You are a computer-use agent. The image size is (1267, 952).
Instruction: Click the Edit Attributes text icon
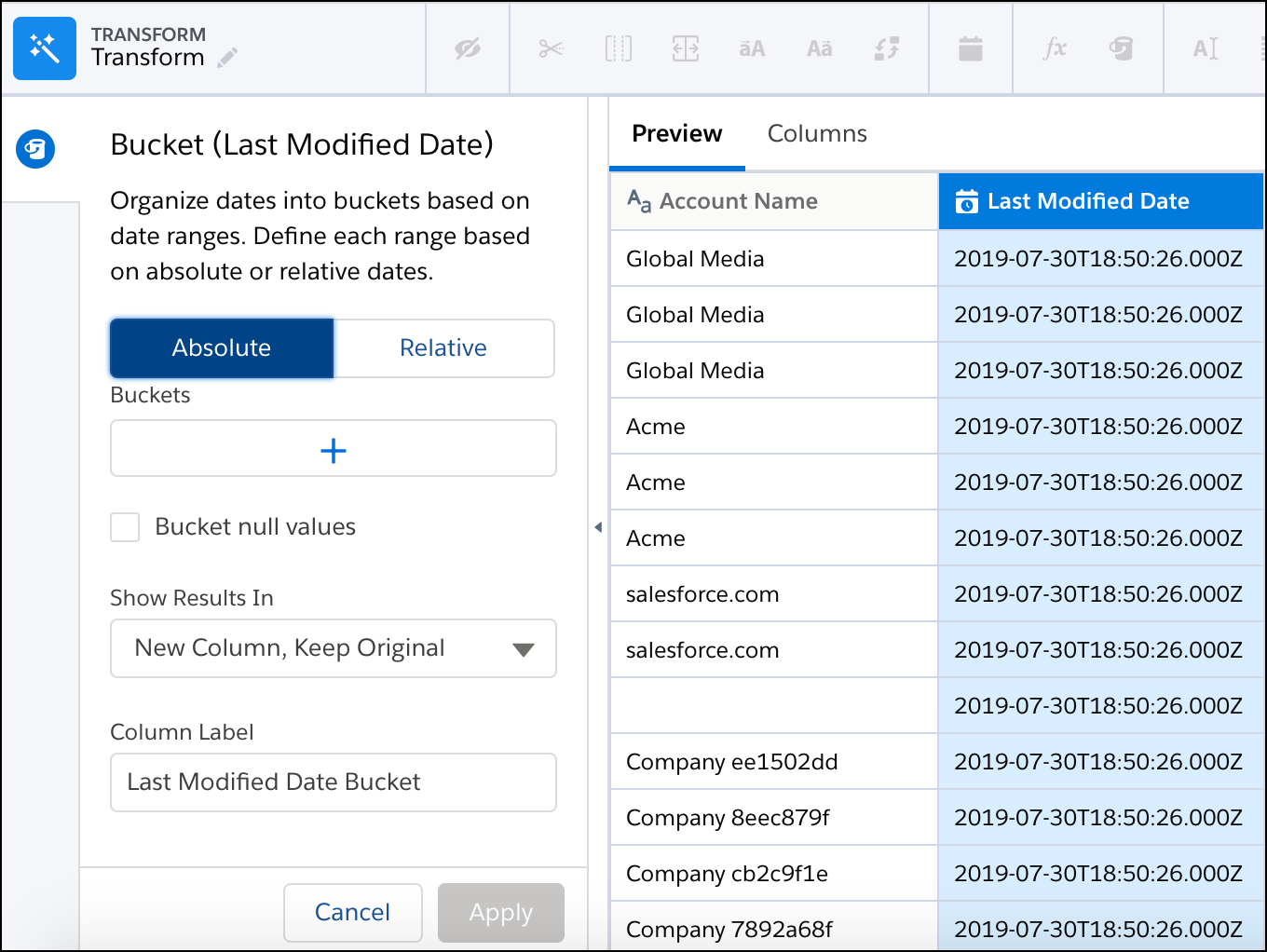(1206, 48)
